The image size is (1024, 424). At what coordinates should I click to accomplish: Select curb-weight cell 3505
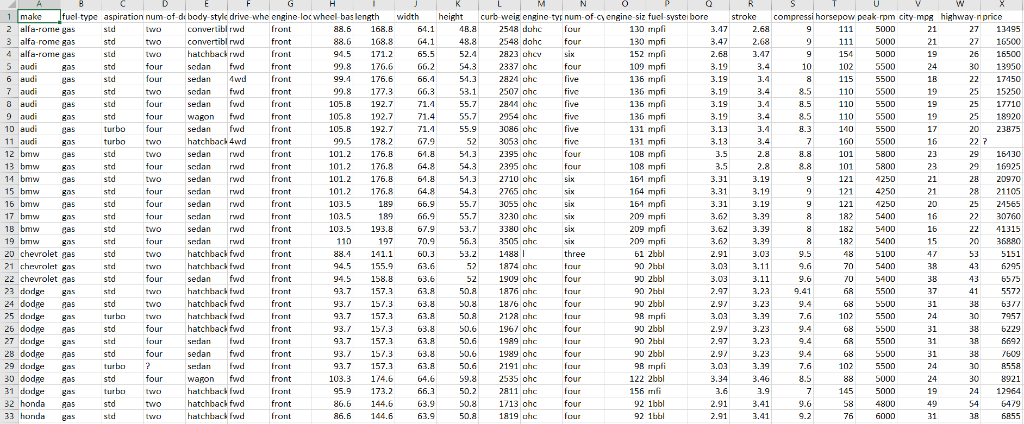click(499, 242)
